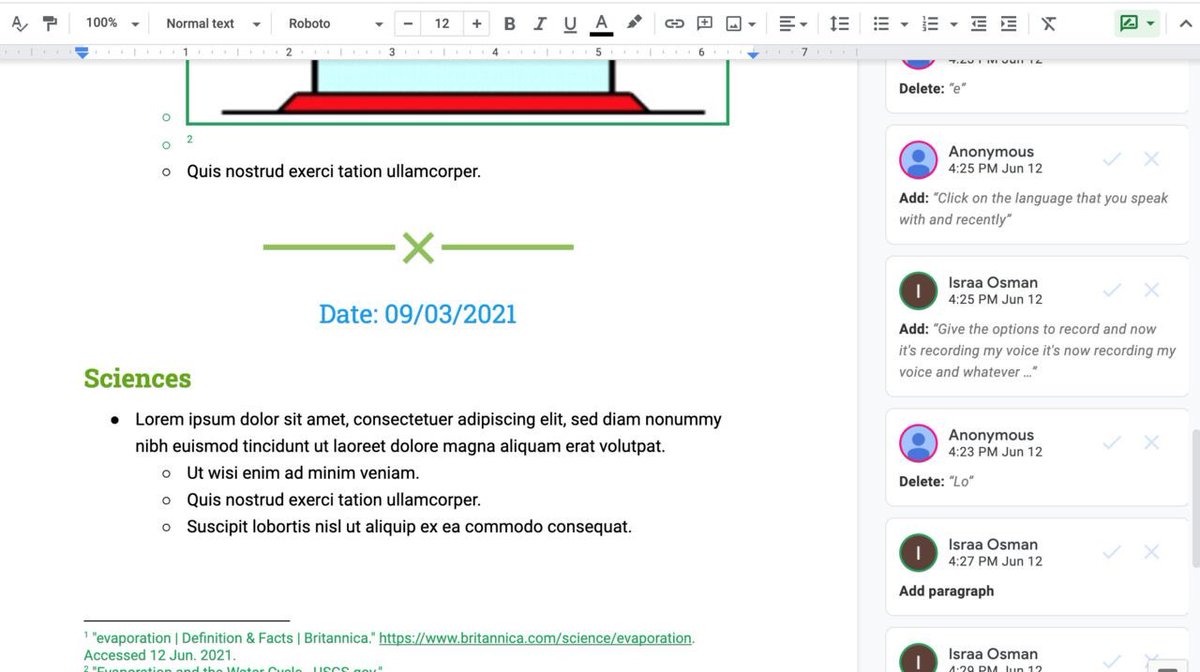The image size is (1200, 672).
Task: Click Israa Osman avatar on 4:25 PM card
Action: pos(918,291)
